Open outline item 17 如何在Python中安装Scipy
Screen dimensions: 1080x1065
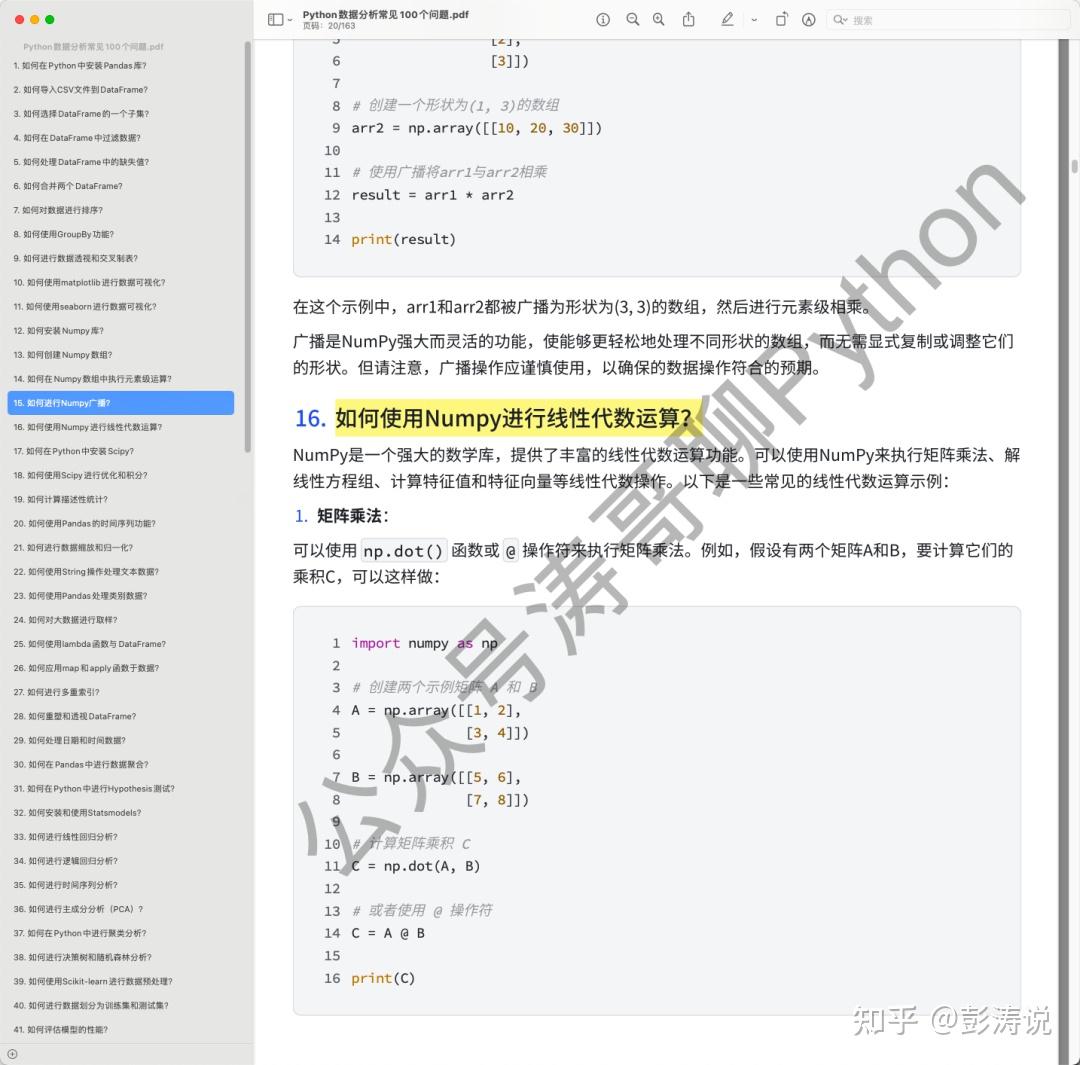(74, 451)
